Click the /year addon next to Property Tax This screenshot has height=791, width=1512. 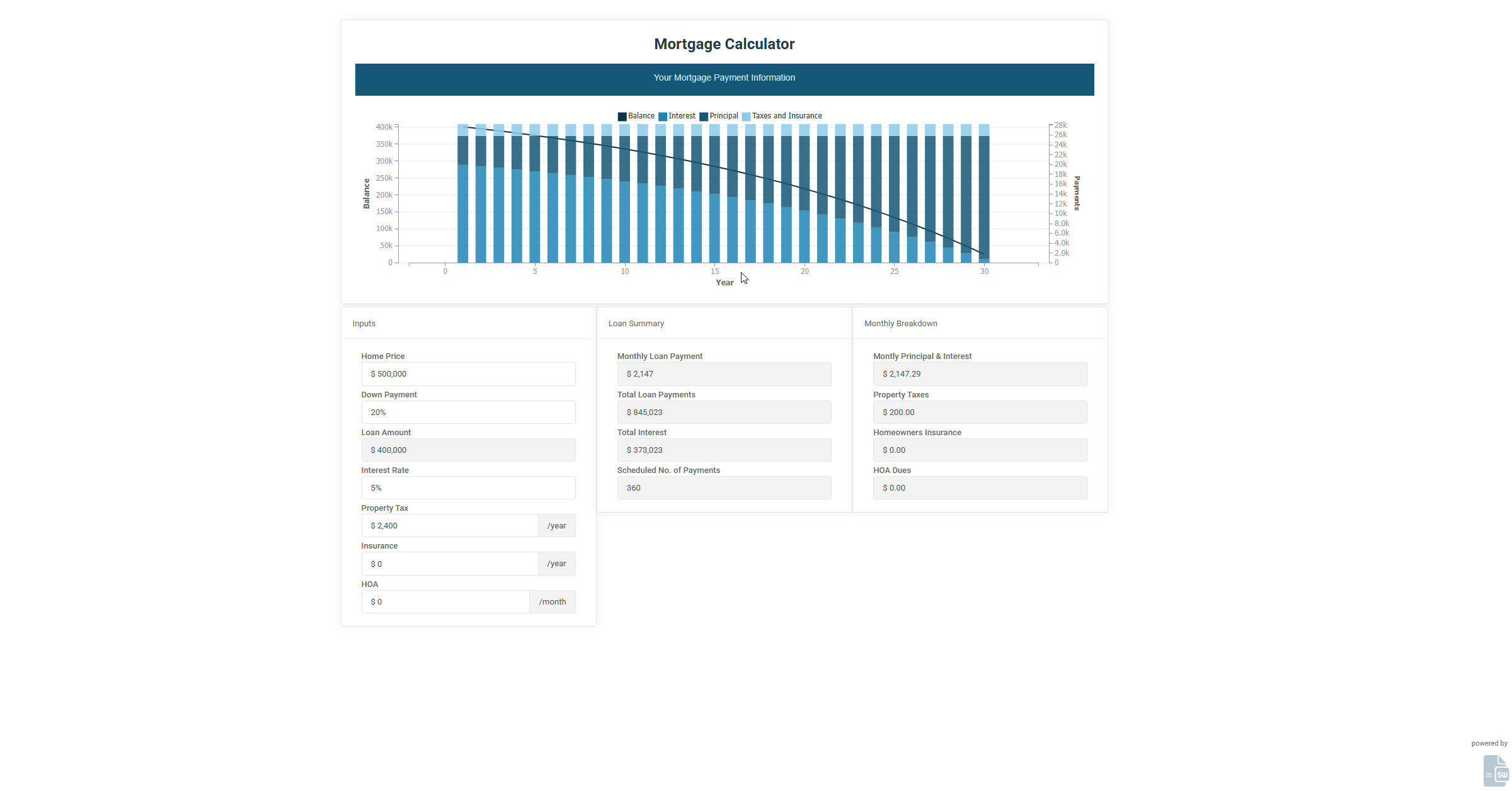pos(557,526)
